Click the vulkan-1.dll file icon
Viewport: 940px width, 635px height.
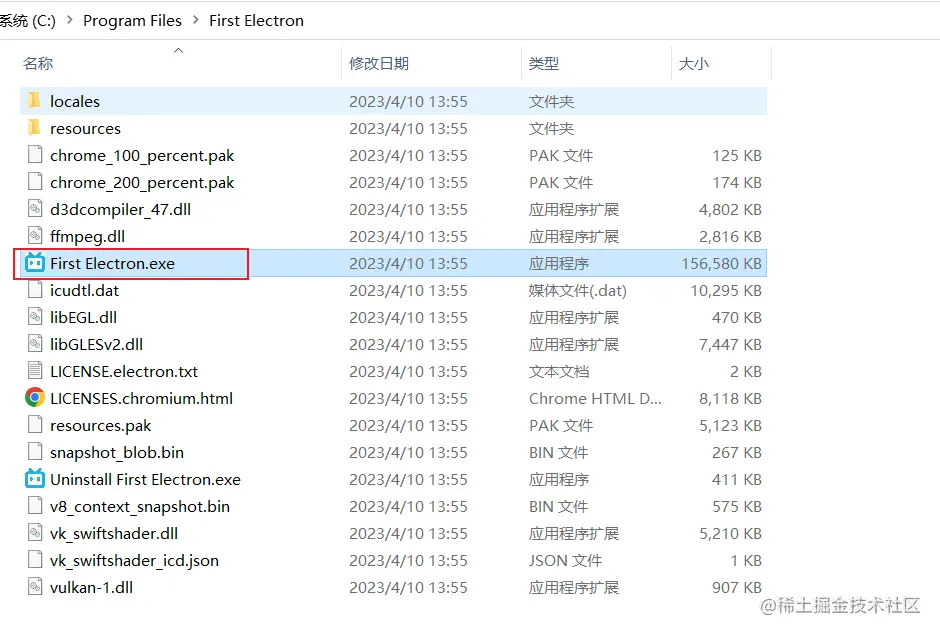click(35, 586)
